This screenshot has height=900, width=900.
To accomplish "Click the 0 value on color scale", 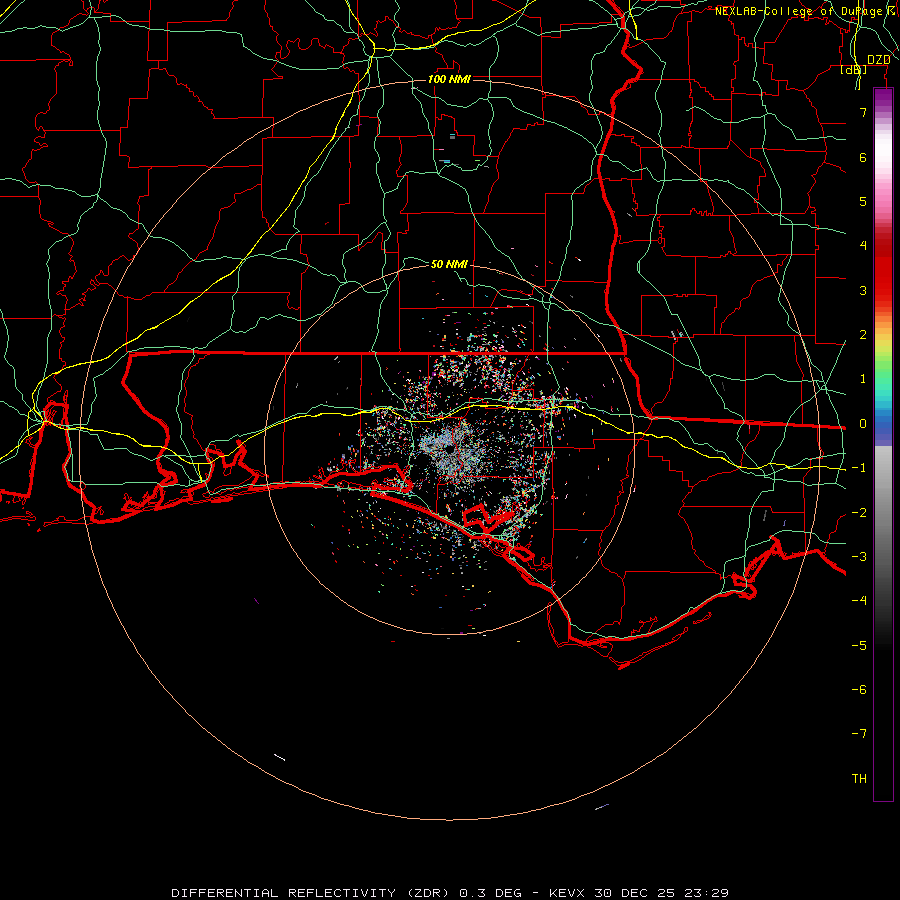I will 863,424.
